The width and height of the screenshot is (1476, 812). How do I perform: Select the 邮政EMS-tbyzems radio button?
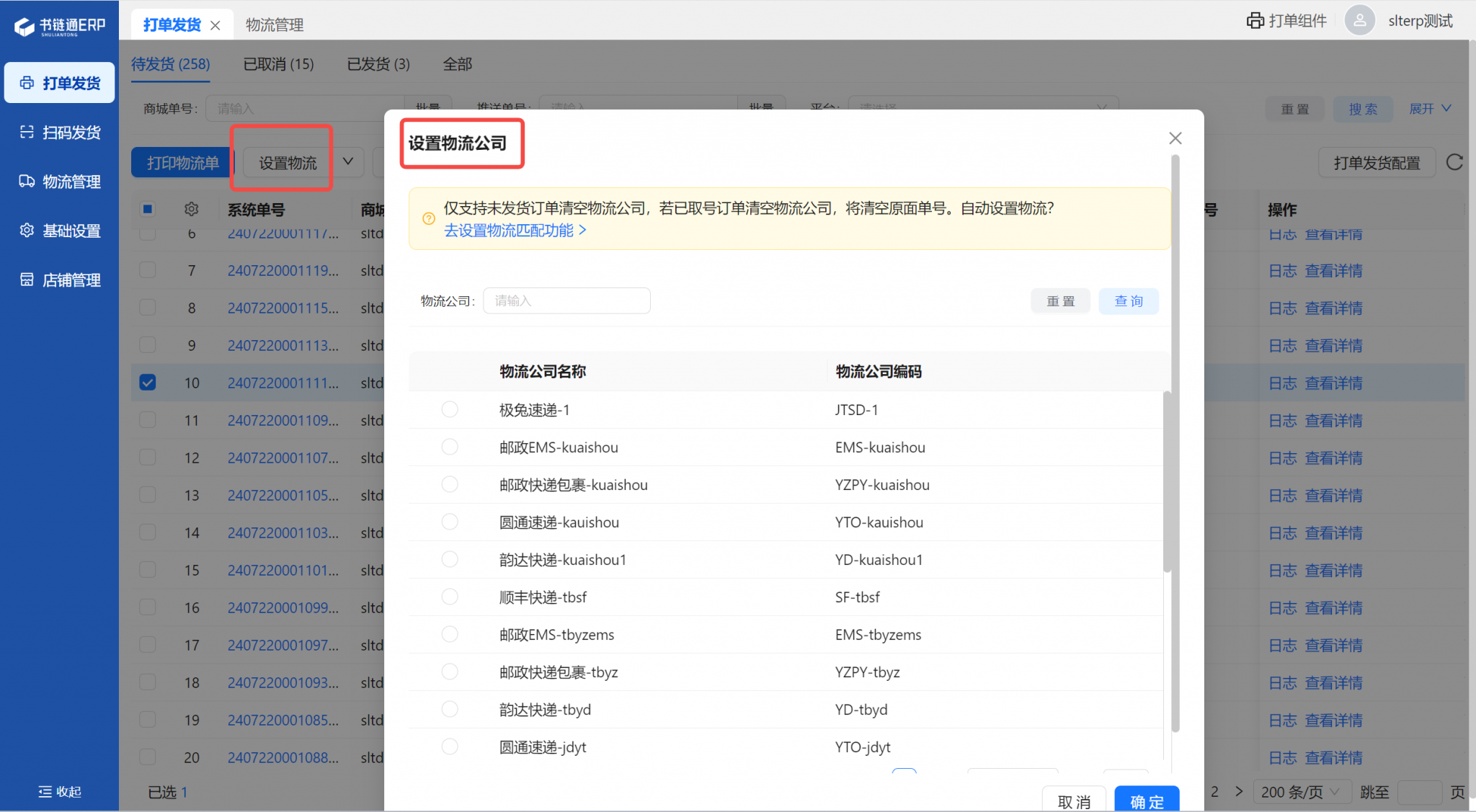[450, 634]
